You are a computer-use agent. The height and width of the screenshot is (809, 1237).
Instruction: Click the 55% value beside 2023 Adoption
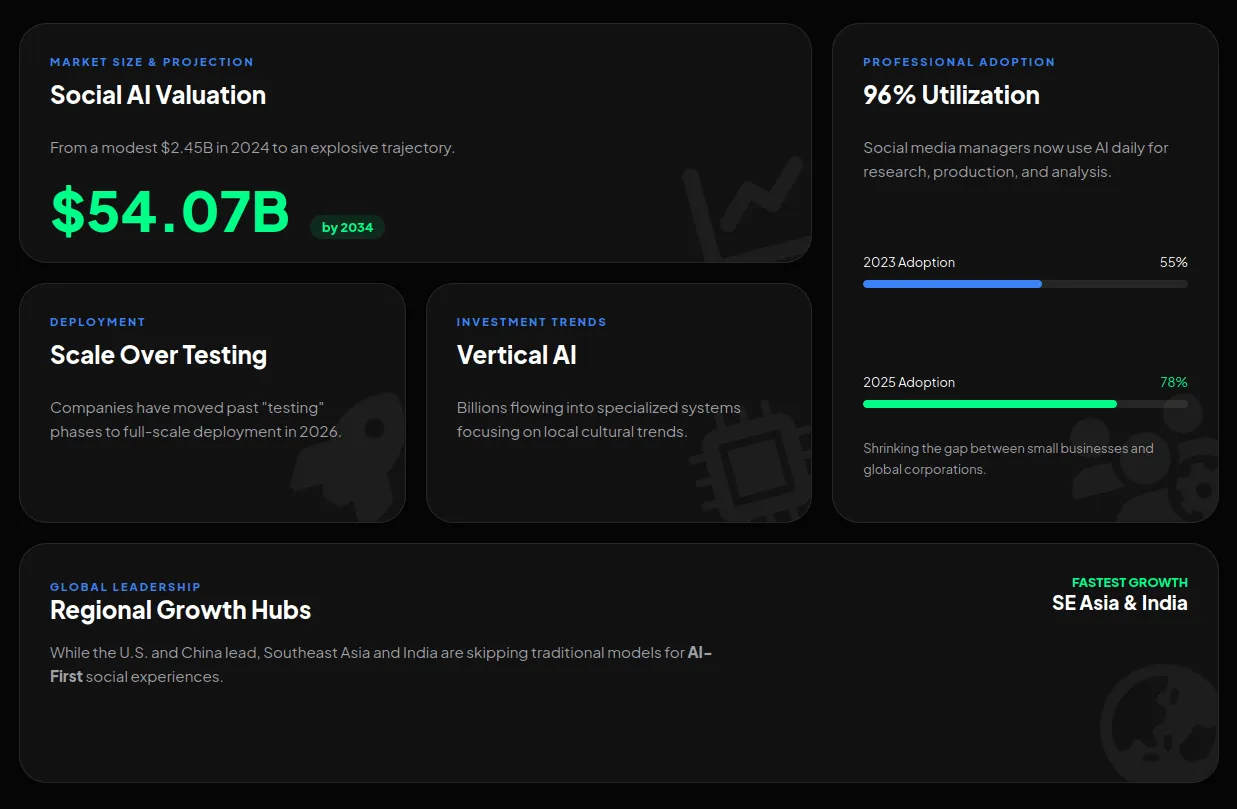pyautogui.click(x=1173, y=262)
